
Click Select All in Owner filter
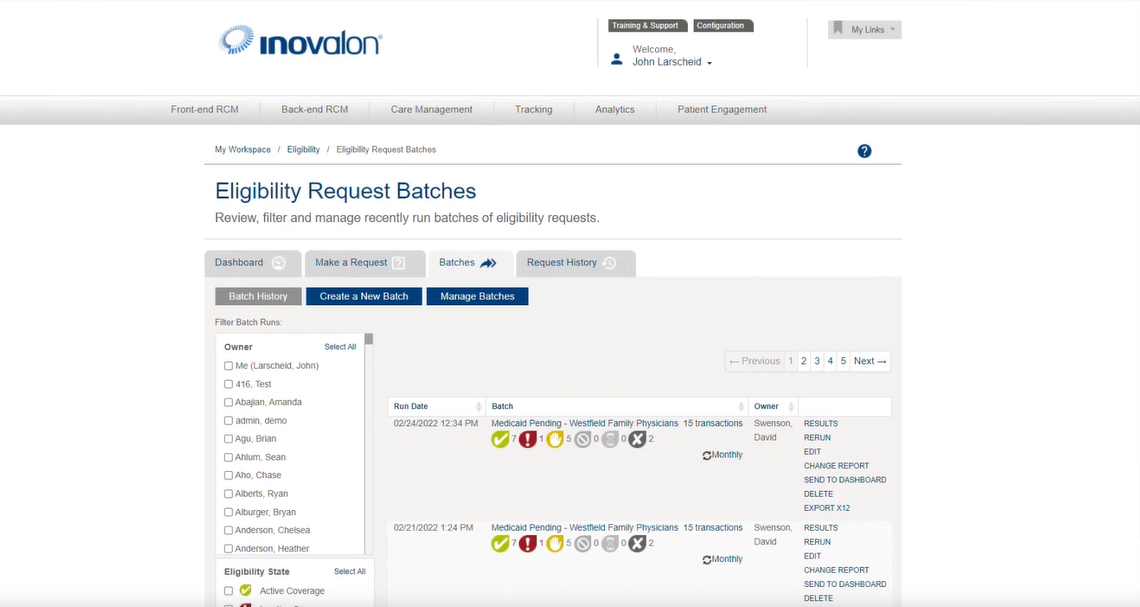click(340, 347)
